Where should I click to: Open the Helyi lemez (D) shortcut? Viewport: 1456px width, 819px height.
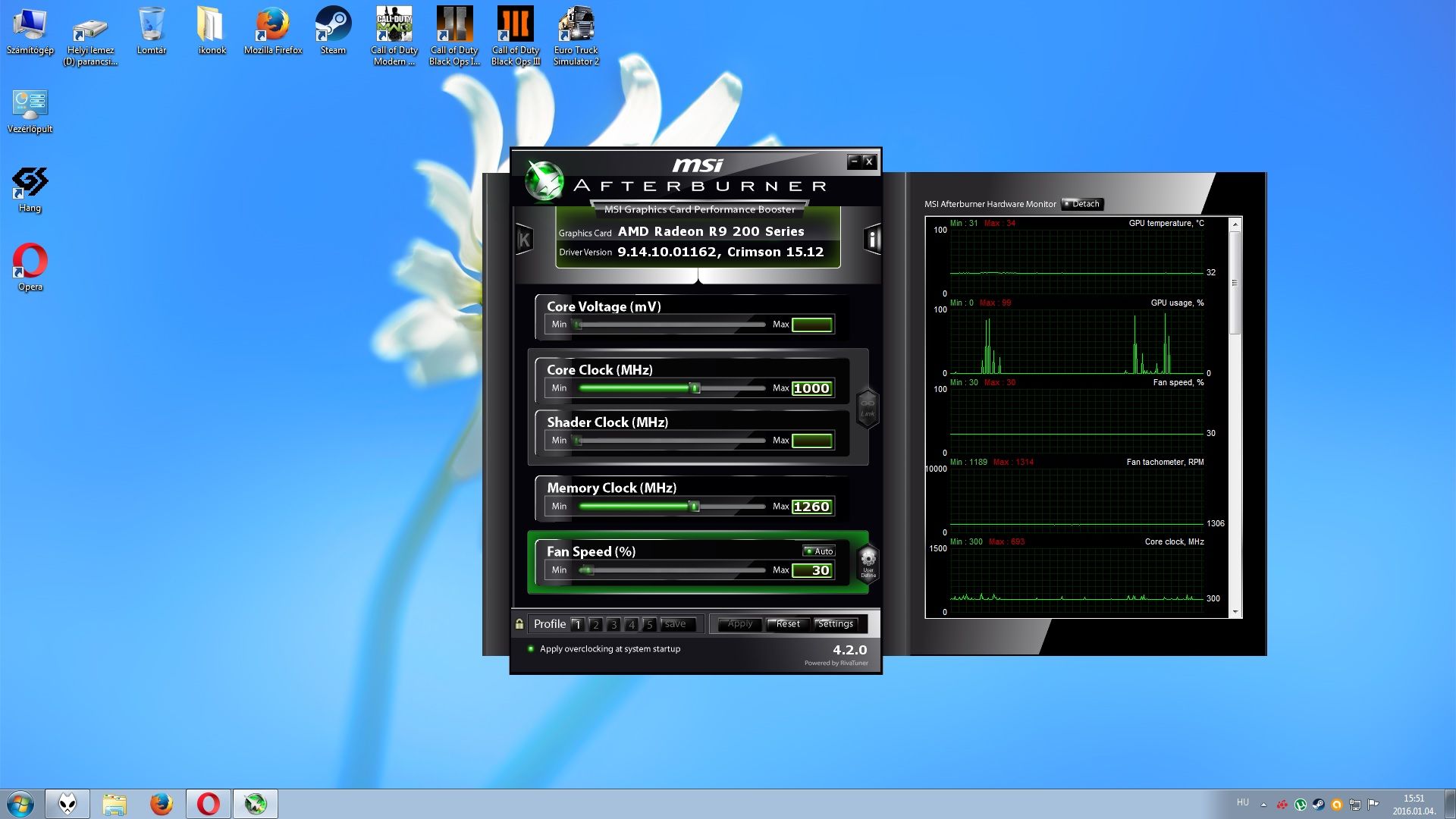coord(90,37)
